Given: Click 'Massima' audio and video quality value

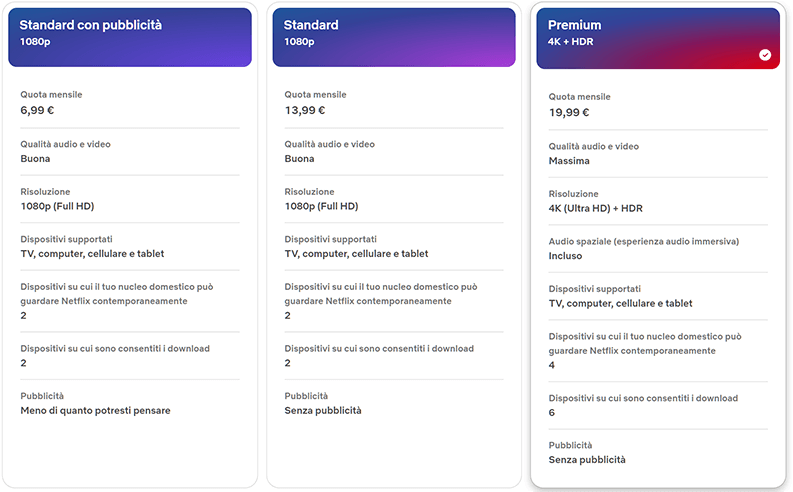Looking at the screenshot, I should click(569, 161).
